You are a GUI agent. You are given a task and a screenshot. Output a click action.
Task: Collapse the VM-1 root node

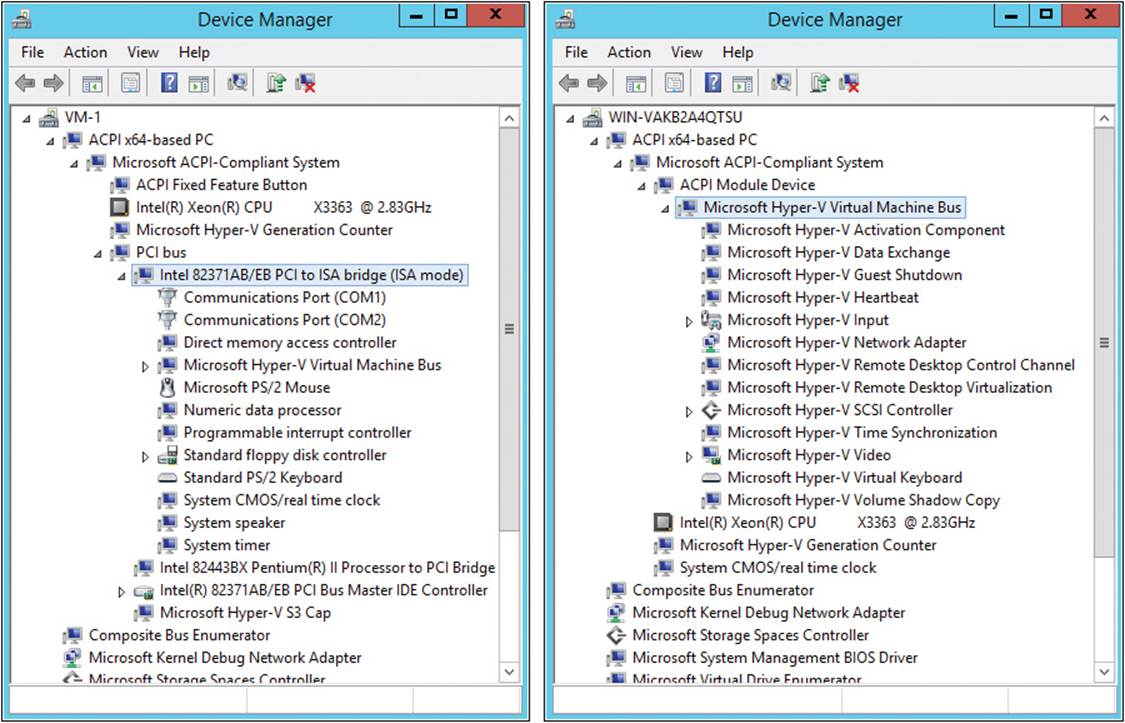tap(26, 118)
